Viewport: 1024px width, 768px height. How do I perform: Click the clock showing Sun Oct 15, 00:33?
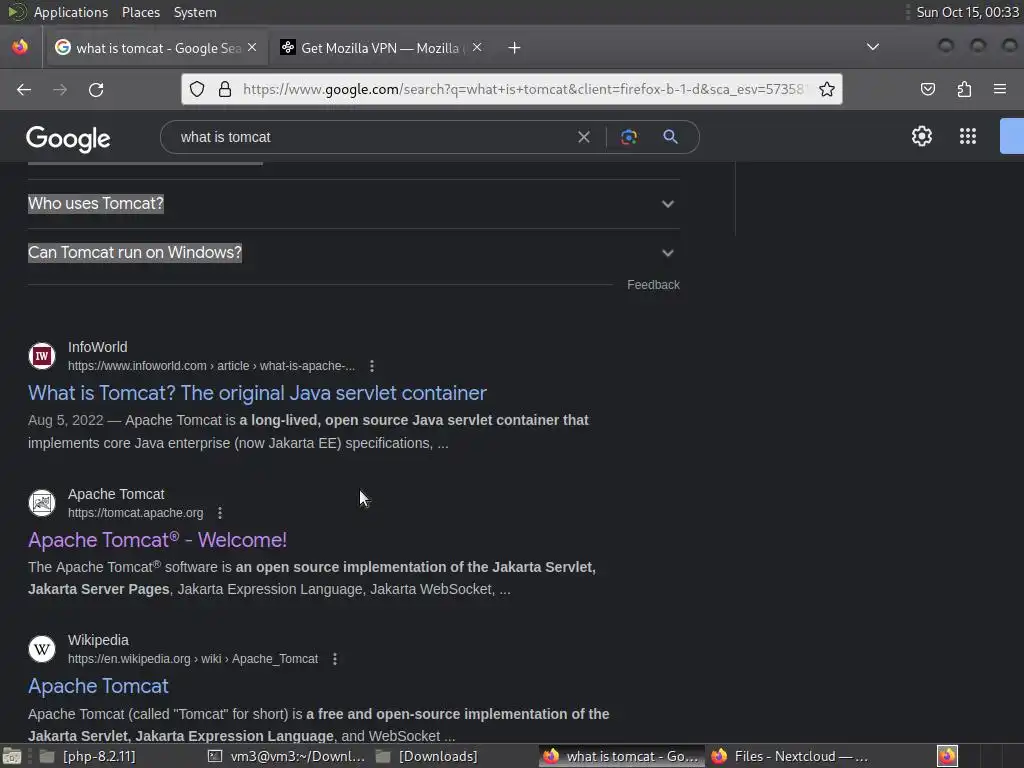967,12
